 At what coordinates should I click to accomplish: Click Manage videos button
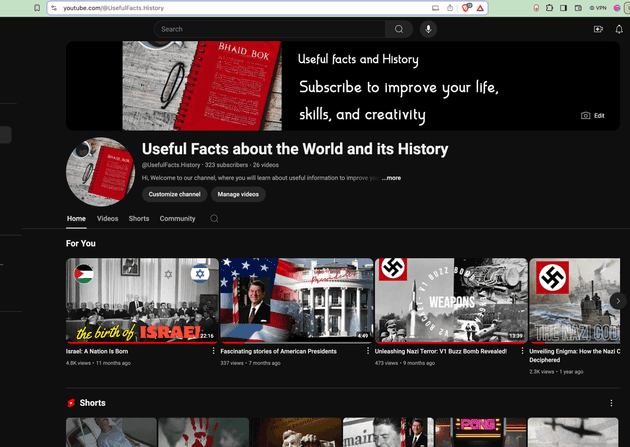(x=238, y=194)
